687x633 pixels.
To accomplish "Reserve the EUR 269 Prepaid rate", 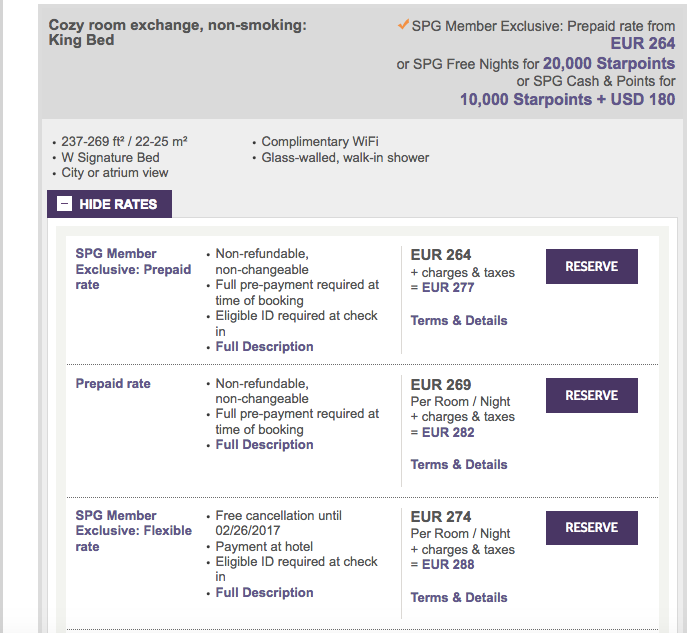I will [591, 396].
